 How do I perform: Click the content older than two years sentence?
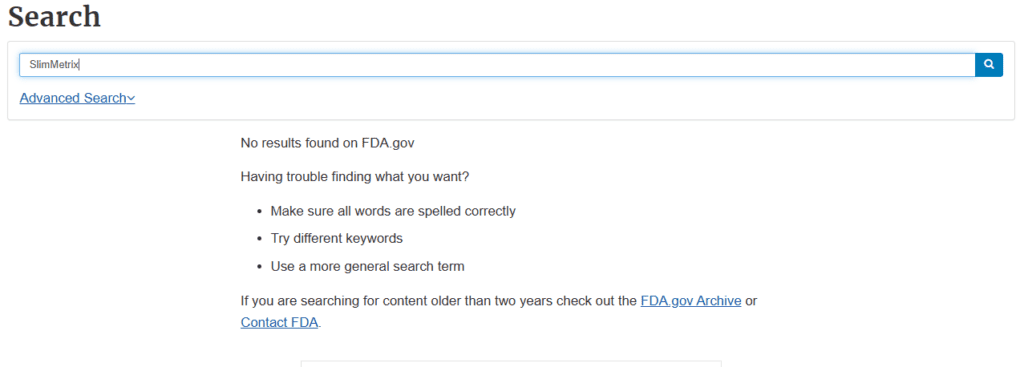(439, 301)
